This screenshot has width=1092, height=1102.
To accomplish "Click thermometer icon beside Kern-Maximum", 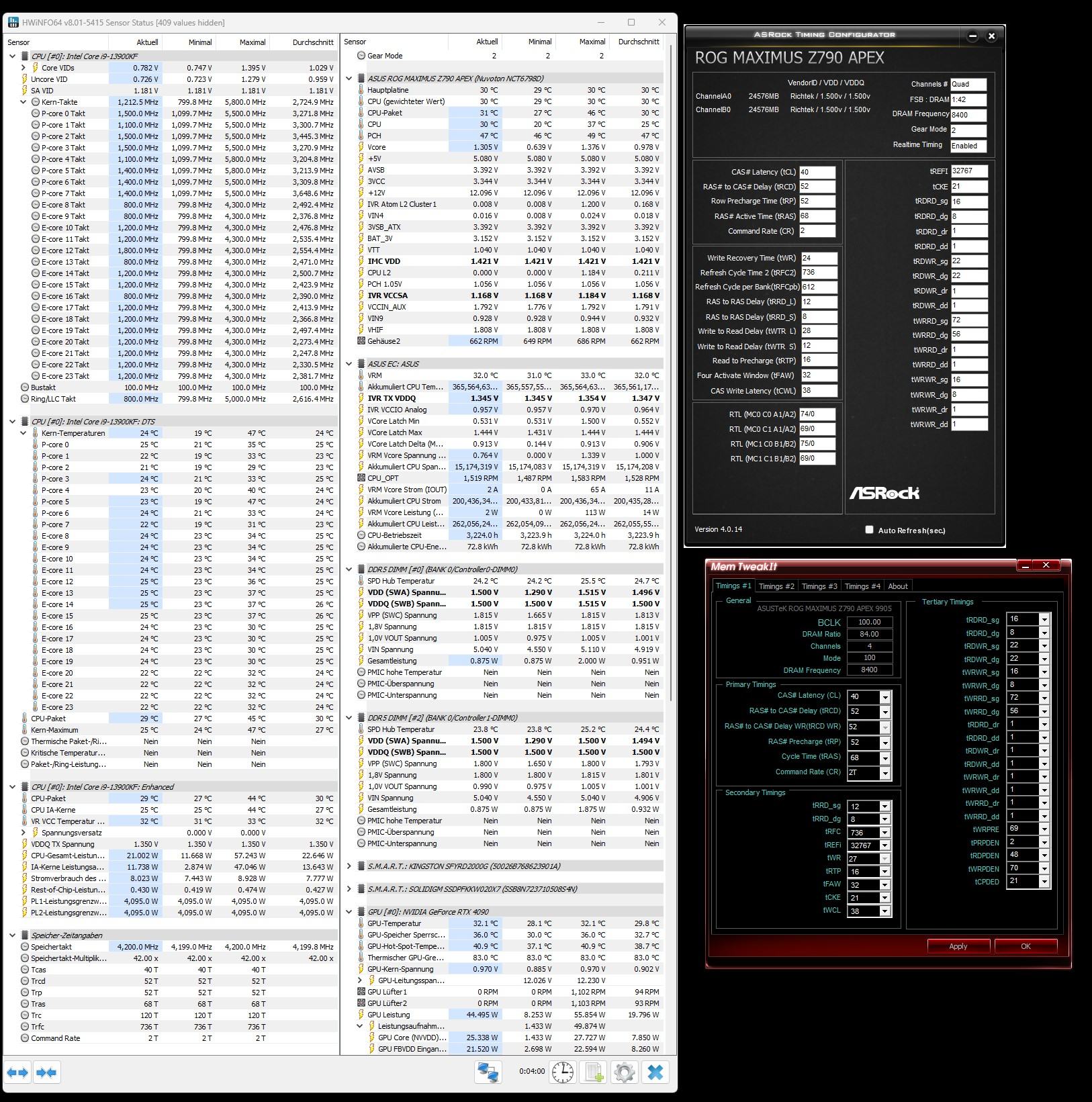I will 25,730.
